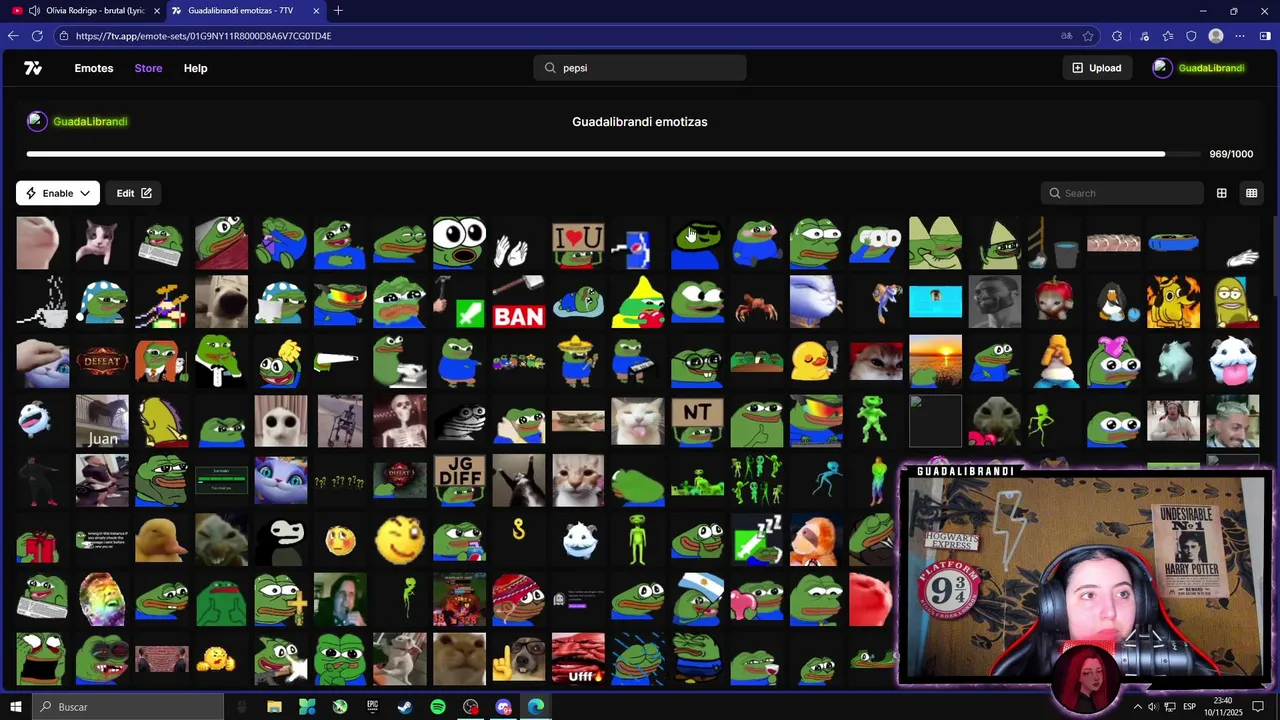Open the GuadaLibrandi account menu in header
This screenshot has width=1280, height=720.
click(1199, 68)
